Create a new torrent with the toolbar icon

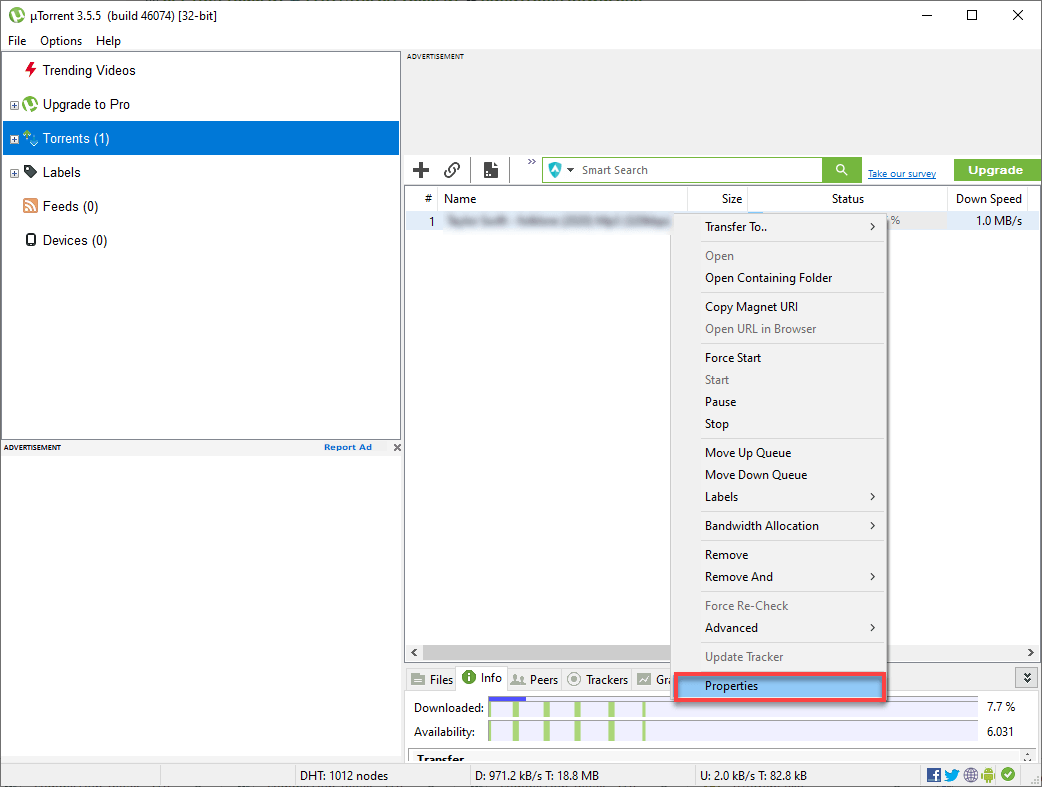(x=491, y=170)
